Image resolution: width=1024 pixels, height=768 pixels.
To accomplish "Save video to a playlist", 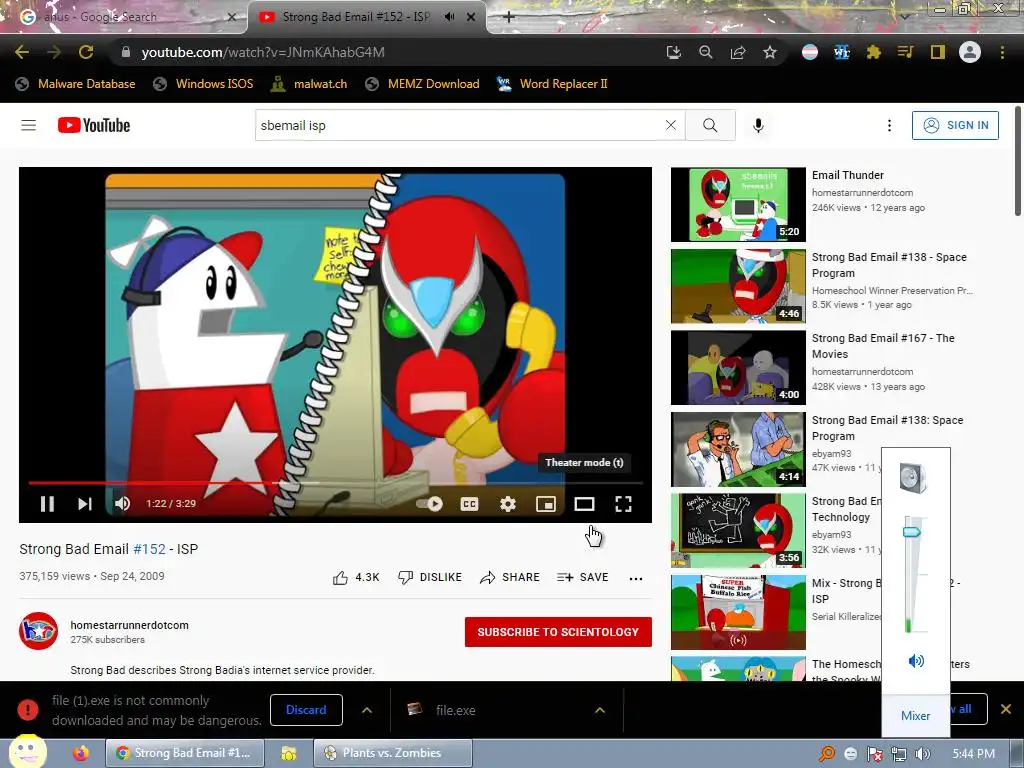I will tap(583, 577).
